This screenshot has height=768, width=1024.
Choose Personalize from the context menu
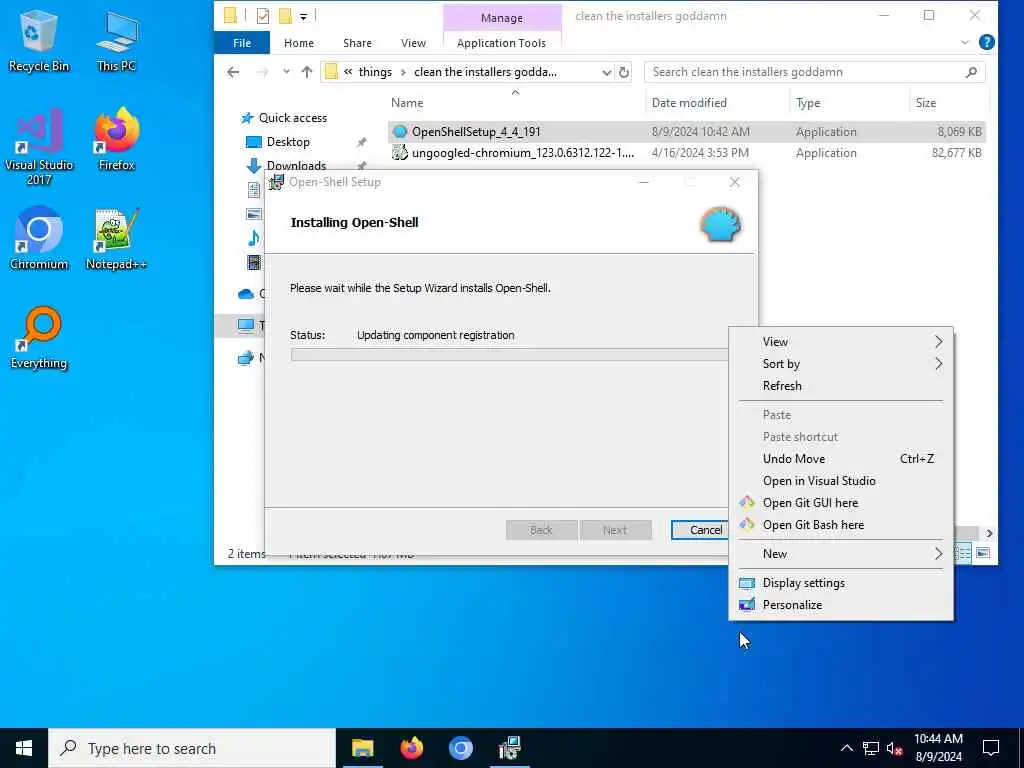[840, 605]
